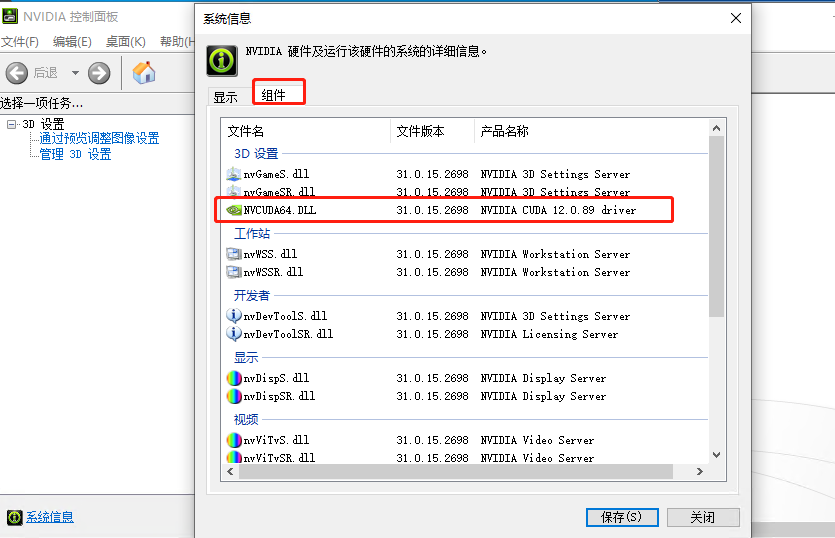Click the nvDispS.dll color icon
The image size is (835, 538).
(x=234, y=378)
